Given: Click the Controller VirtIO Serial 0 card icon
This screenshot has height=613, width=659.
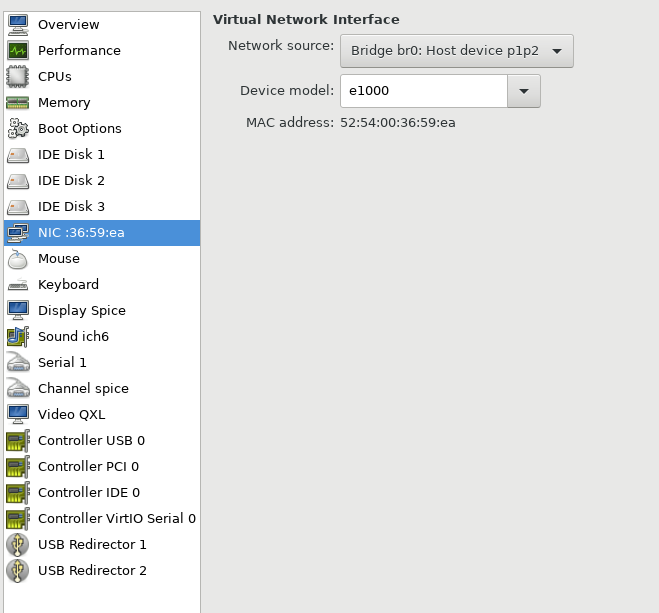Looking at the screenshot, I should (x=18, y=519).
